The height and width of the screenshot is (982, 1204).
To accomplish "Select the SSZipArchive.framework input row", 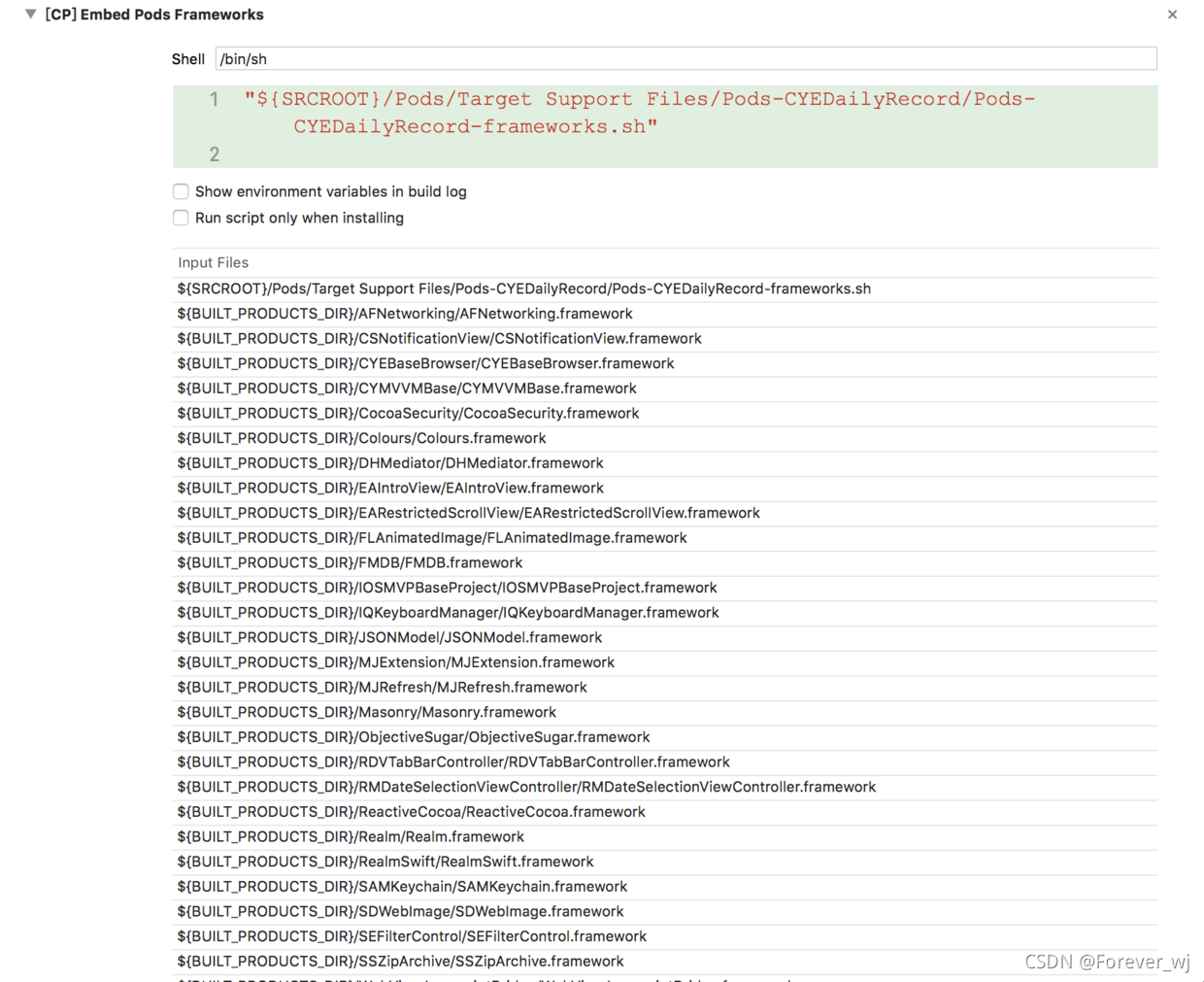I will click(x=665, y=962).
